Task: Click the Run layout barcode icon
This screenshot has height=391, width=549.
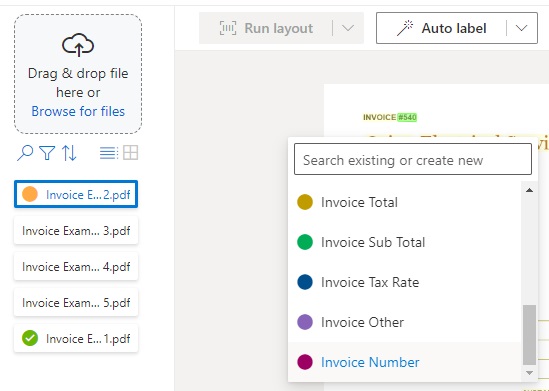Action: click(228, 28)
